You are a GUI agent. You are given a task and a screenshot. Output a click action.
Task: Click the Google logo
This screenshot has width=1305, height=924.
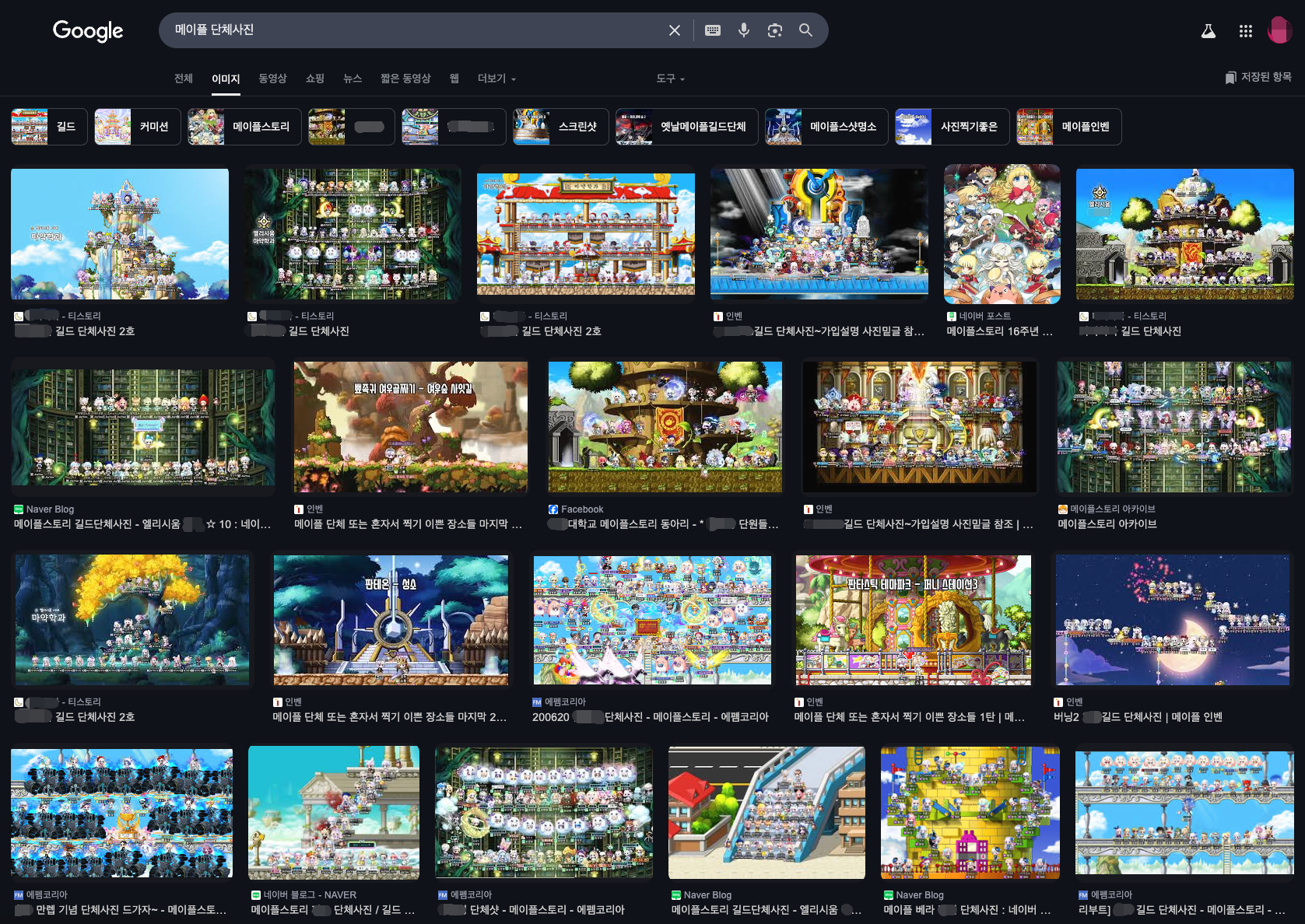tap(88, 30)
